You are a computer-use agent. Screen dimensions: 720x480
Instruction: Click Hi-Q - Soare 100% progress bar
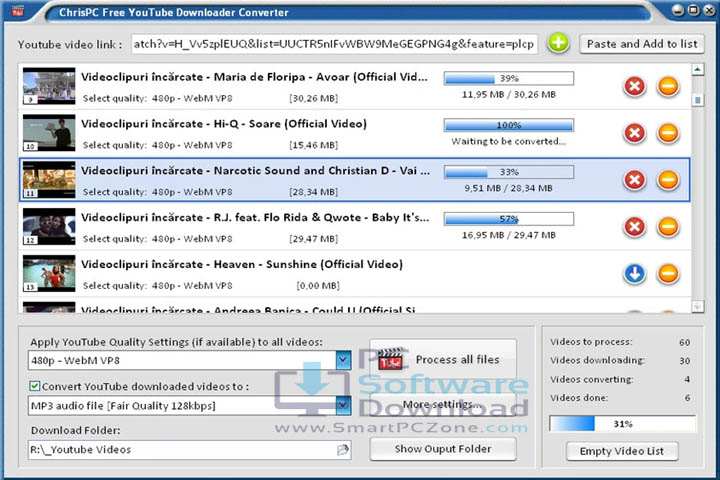509,125
